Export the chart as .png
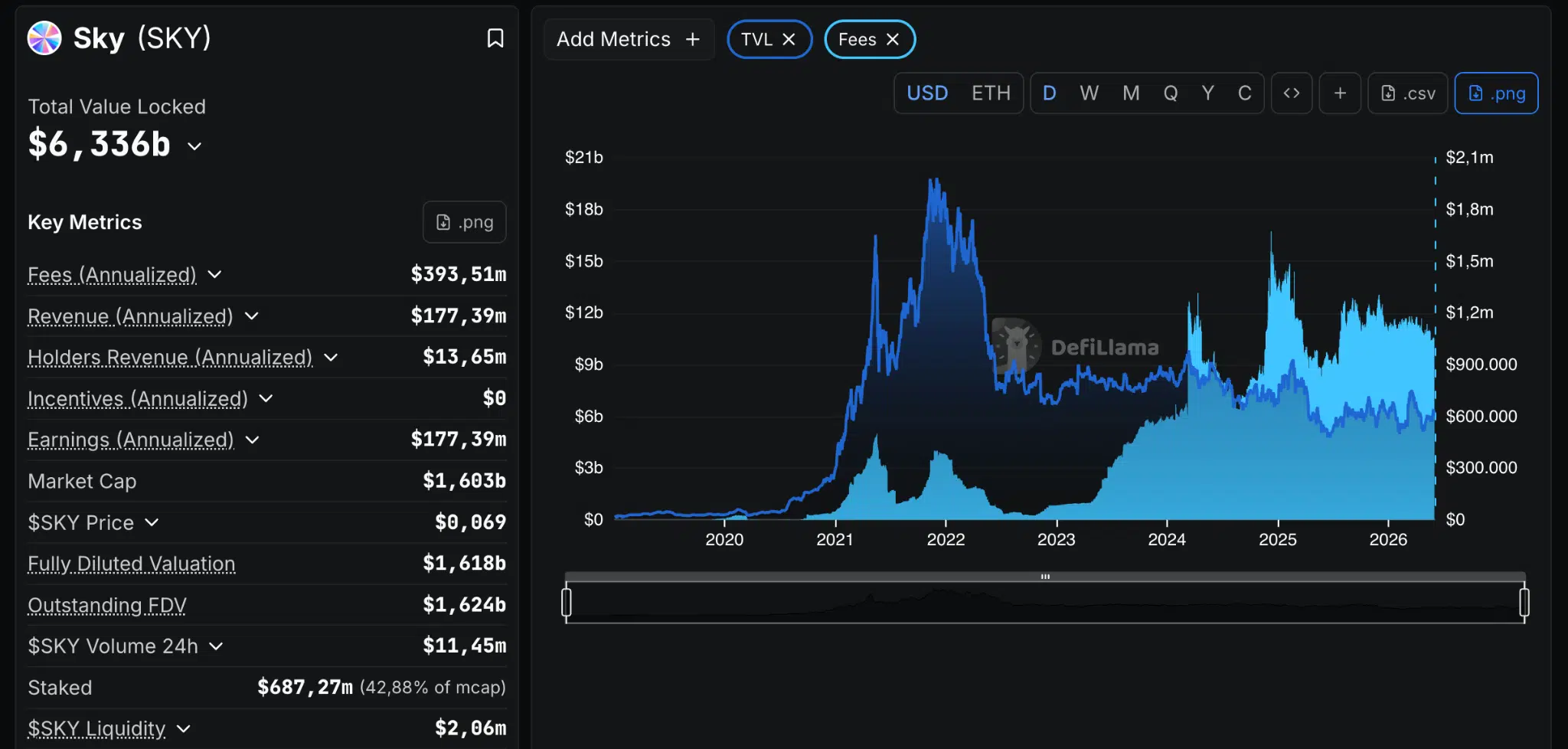The image size is (1568, 749). tap(1496, 93)
